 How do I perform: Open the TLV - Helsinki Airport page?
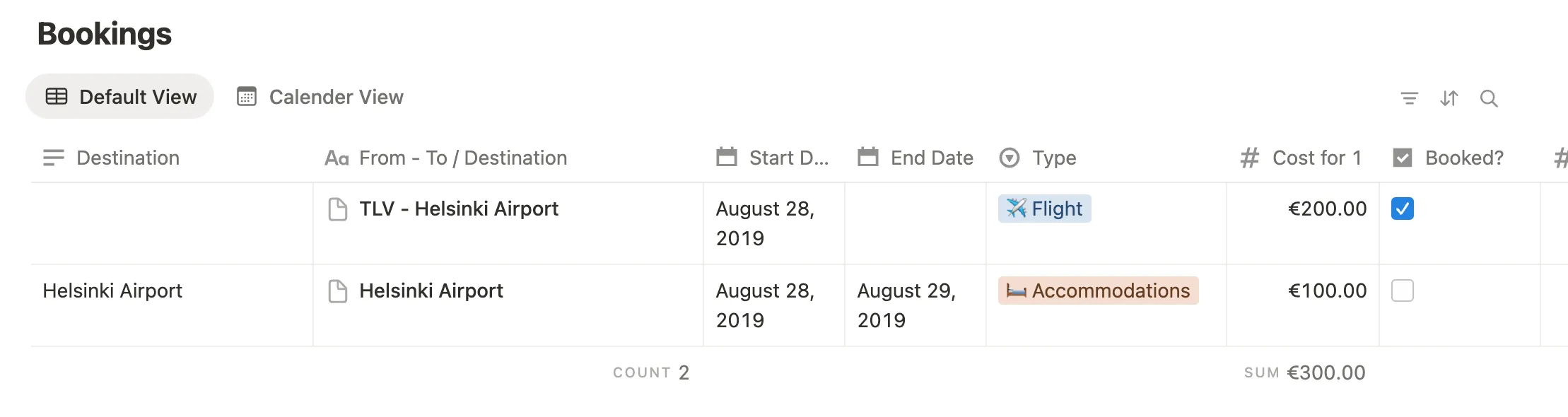coord(458,209)
